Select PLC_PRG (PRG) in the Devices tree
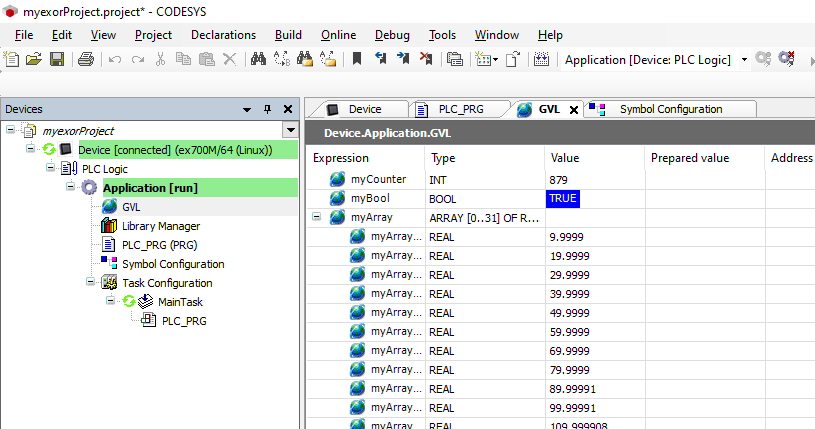Screen dimensions: 815x429 click(160, 245)
